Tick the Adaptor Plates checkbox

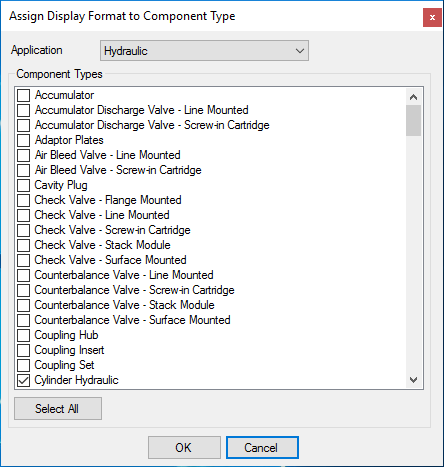23,140
